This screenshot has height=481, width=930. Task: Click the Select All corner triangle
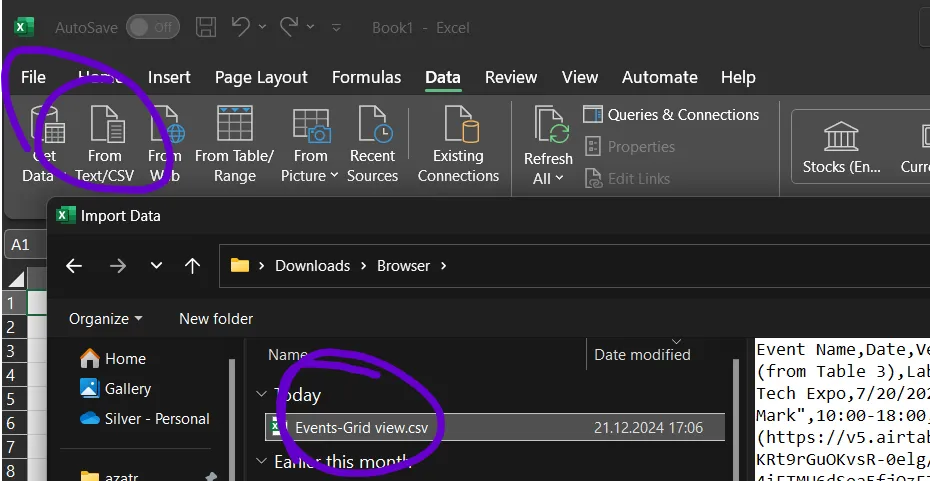pos(16,279)
